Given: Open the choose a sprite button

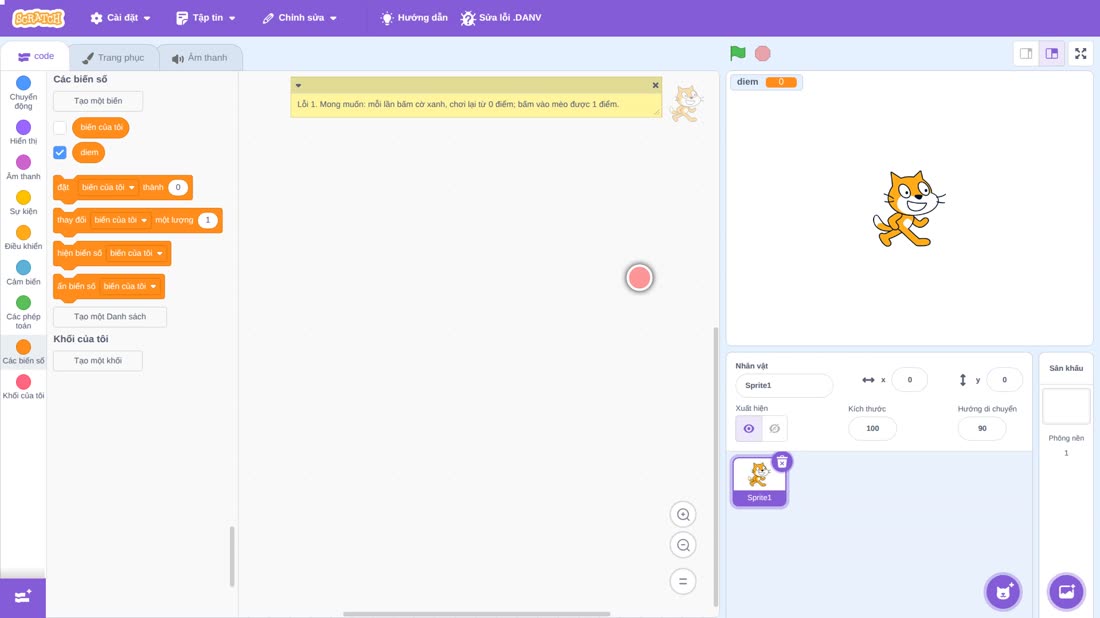Looking at the screenshot, I should [x=1003, y=591].
